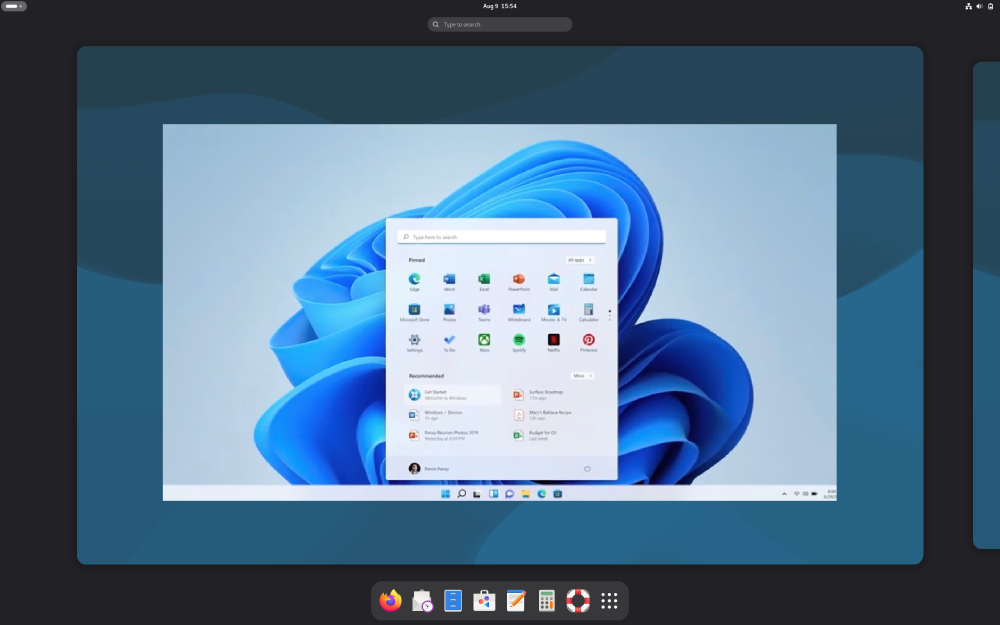
Task: Open the Files manager in the dock
Action: [x=453, y=601]
